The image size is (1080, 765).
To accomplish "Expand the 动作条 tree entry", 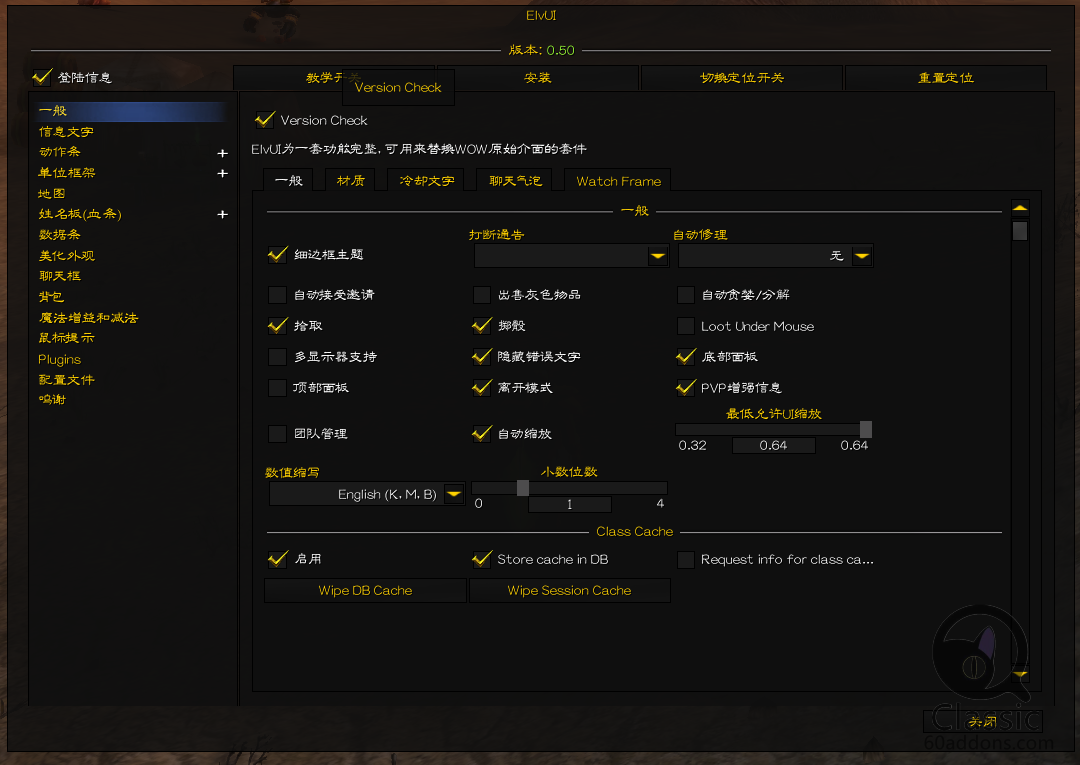I will pyautogui.click(x=222, y=153).
